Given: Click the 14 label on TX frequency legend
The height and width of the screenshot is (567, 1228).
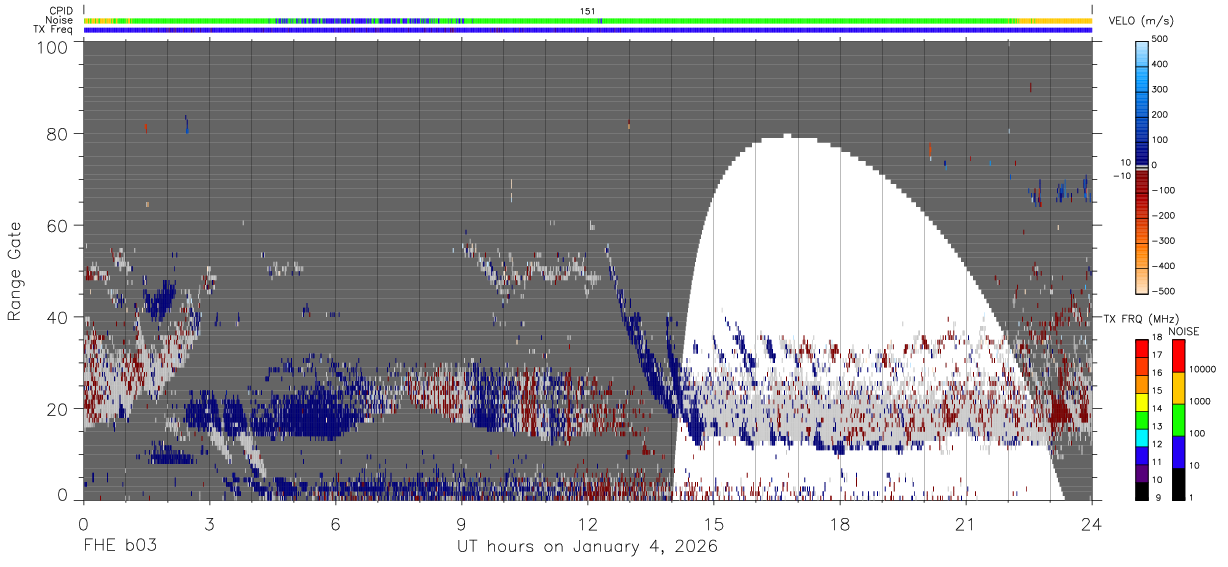Looking at the screenshot, I should 1156,409.
